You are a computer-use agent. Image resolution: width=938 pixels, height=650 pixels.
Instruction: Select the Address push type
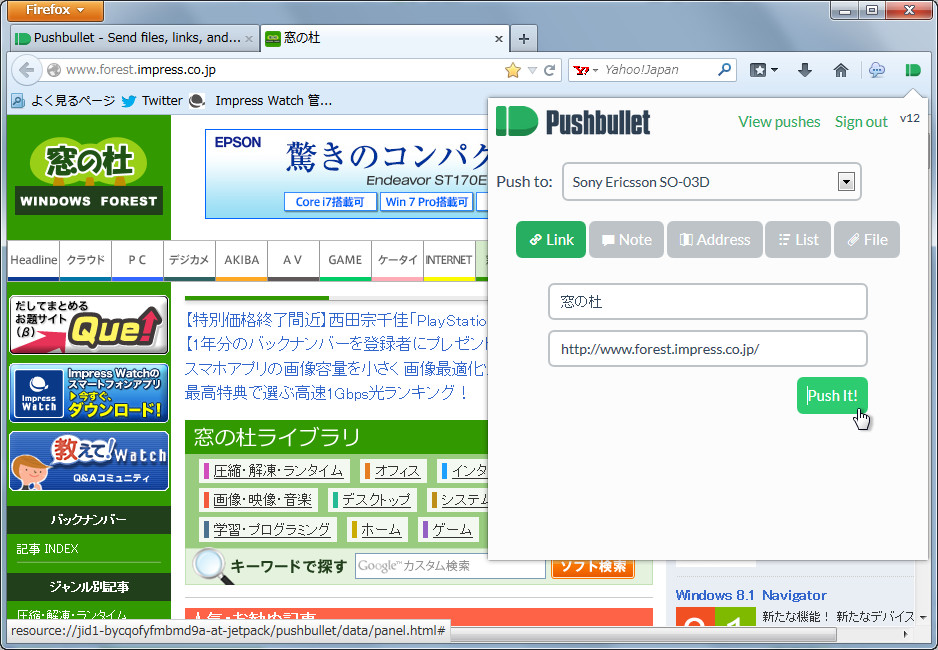[714, 239]
